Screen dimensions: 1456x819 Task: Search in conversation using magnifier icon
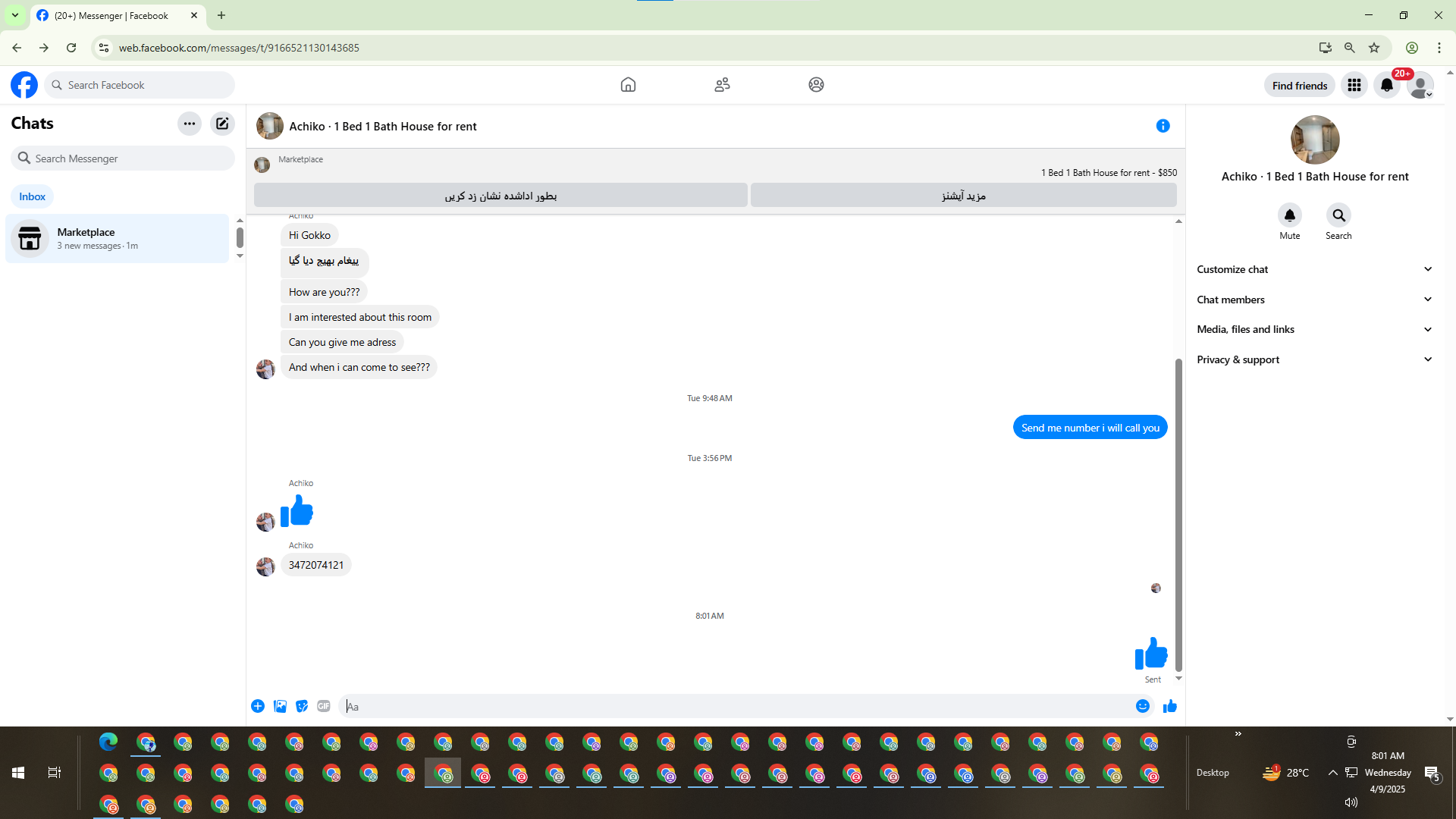pyautogui.click(x=1339, y=215)
